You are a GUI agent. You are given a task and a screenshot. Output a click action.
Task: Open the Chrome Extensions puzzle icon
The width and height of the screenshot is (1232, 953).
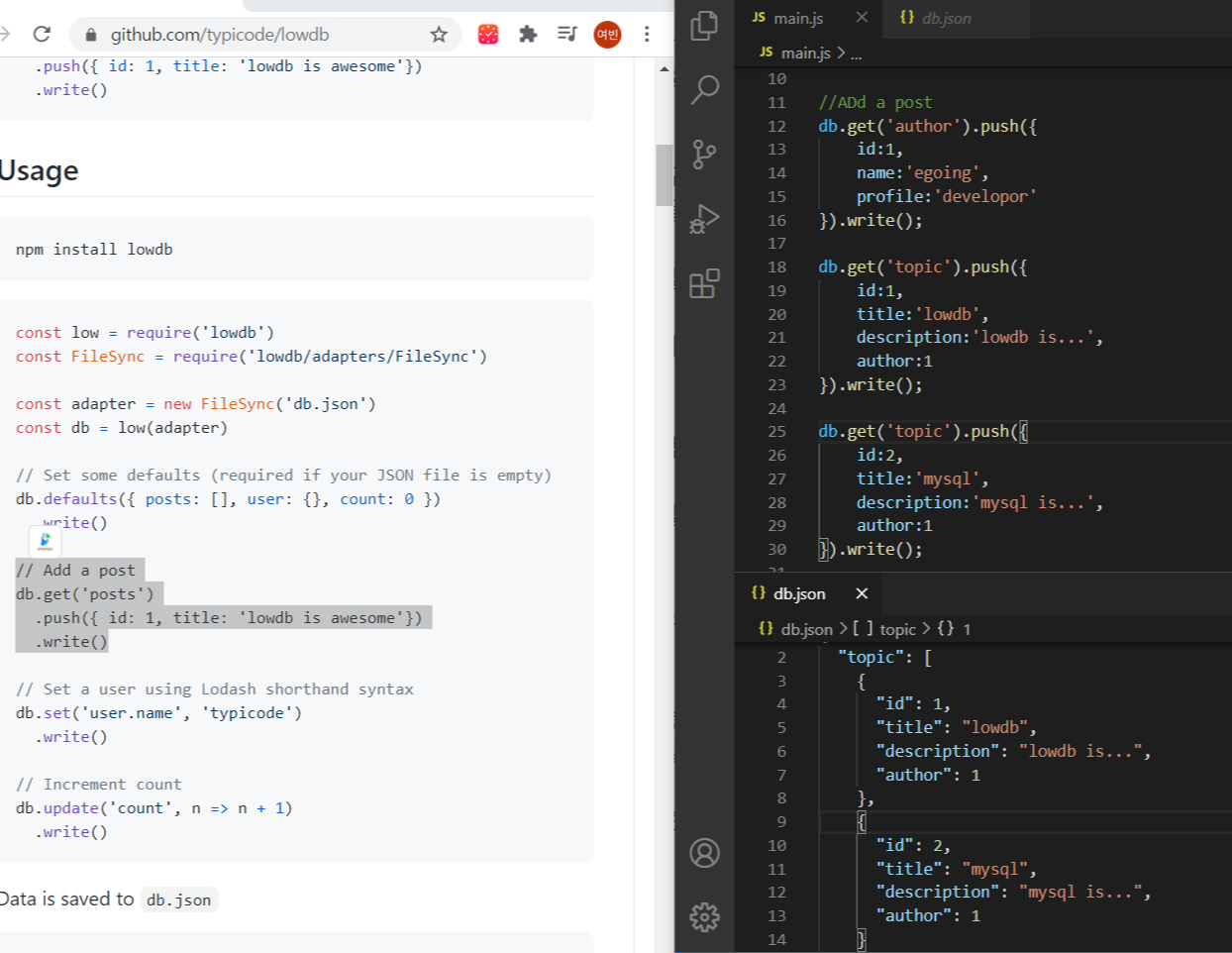(528, 35)
